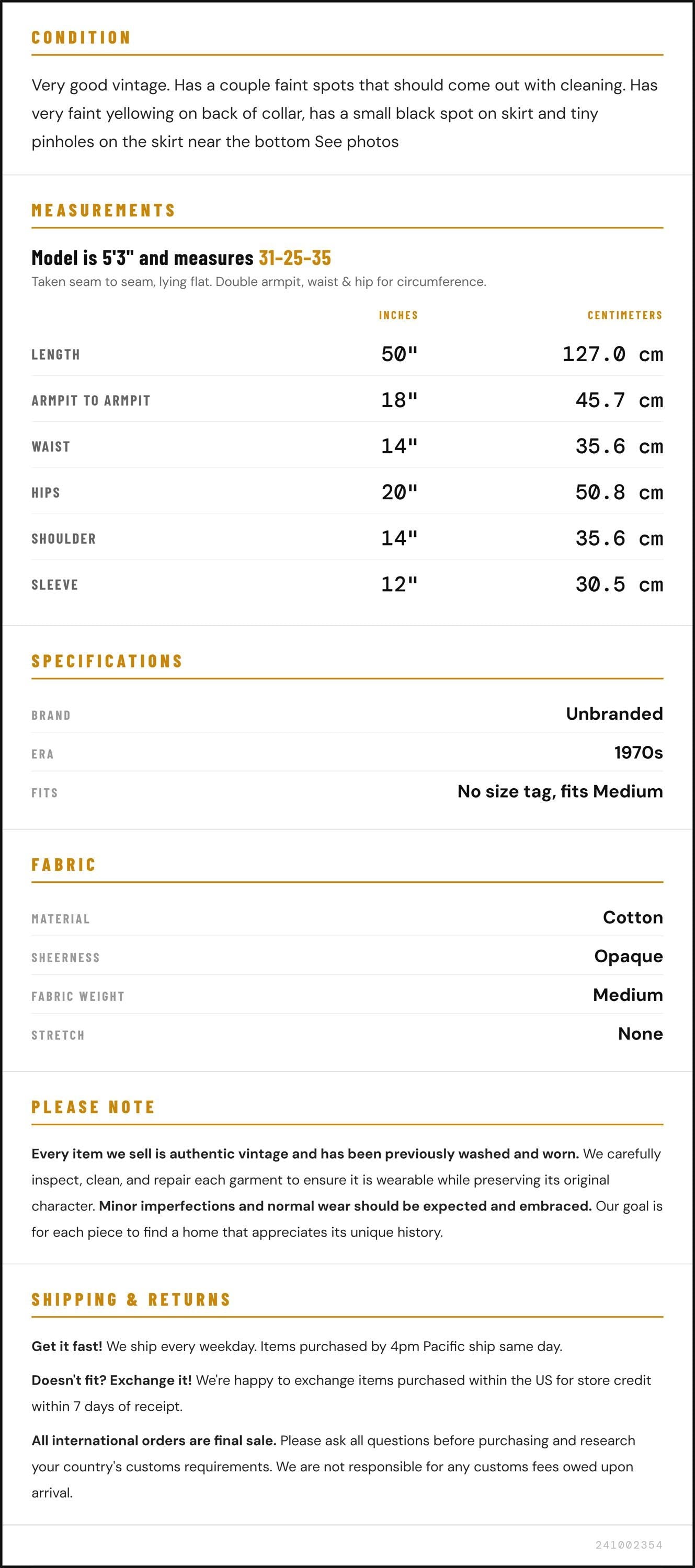Click the LENGTH row label
The height and width of the screenshot is (1568, 695).
click(56, 354)
